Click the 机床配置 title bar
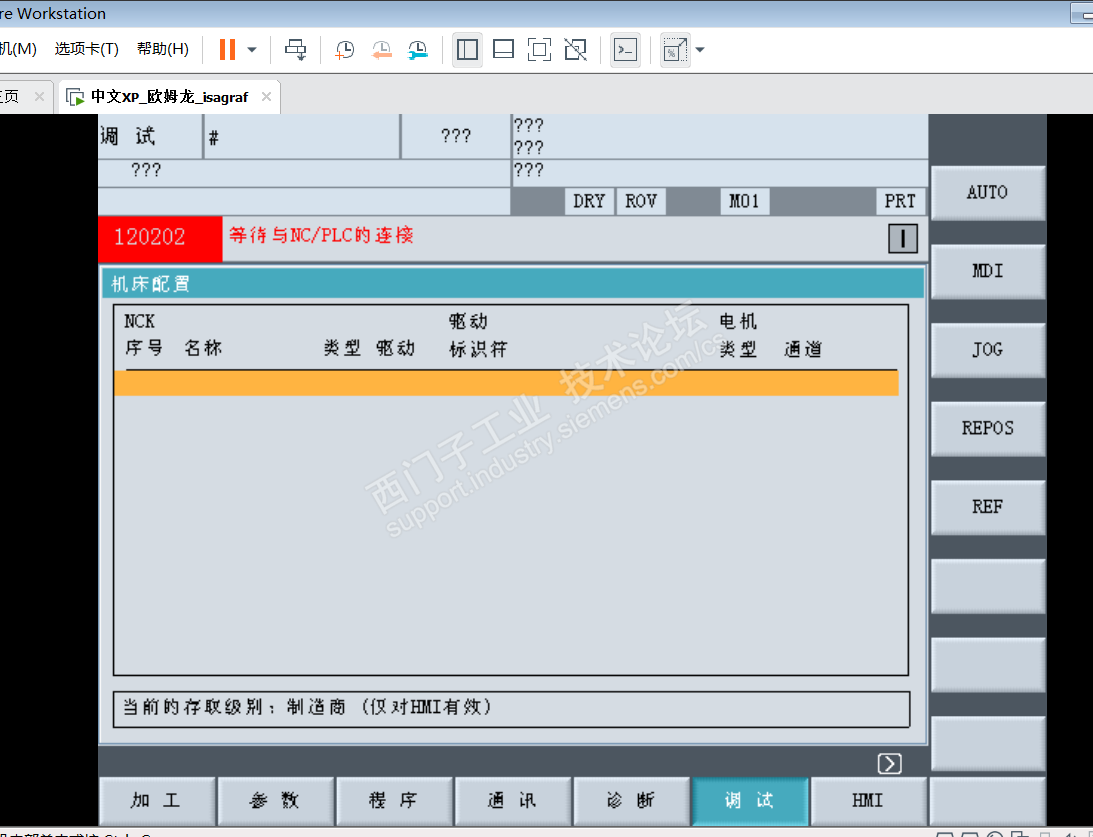Image resolution: width=1093 pixels, height=837 pixels. (513, 284)
